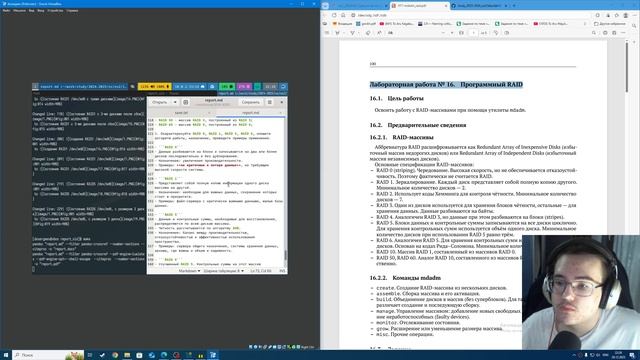Open the other favorites folder
640x360 pixels.
coord(610,24)
